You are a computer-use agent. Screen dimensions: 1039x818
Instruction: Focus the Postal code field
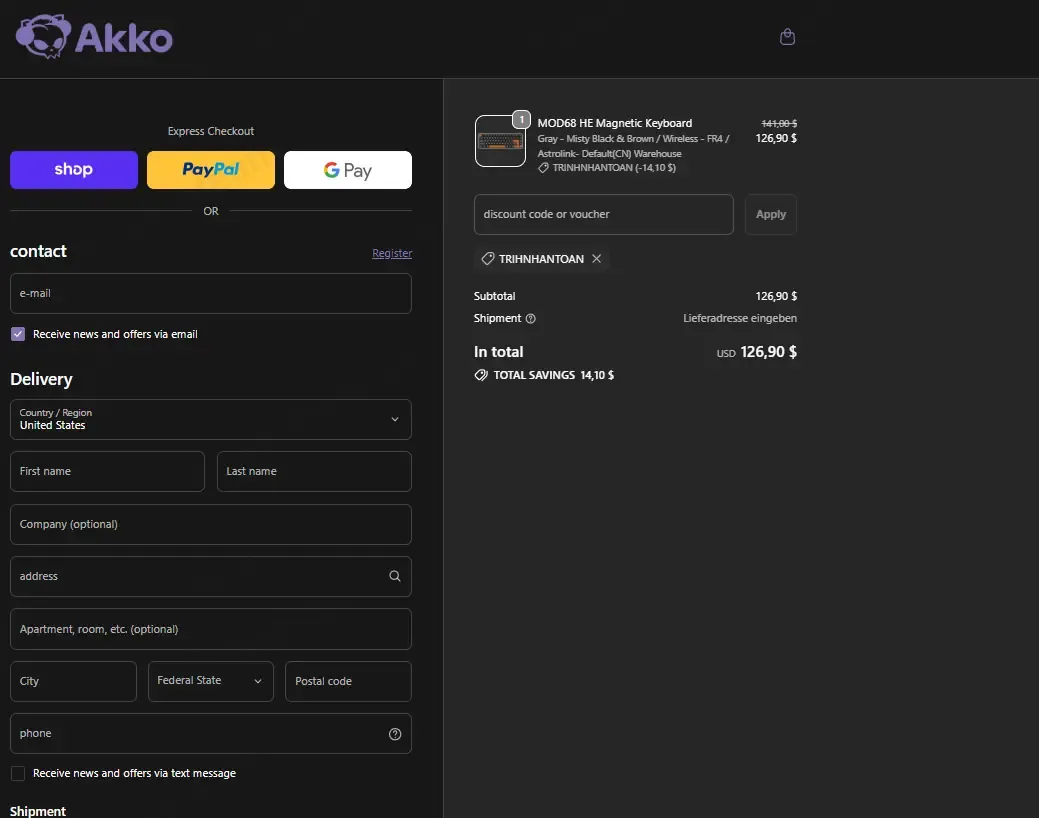coord(348,681)
